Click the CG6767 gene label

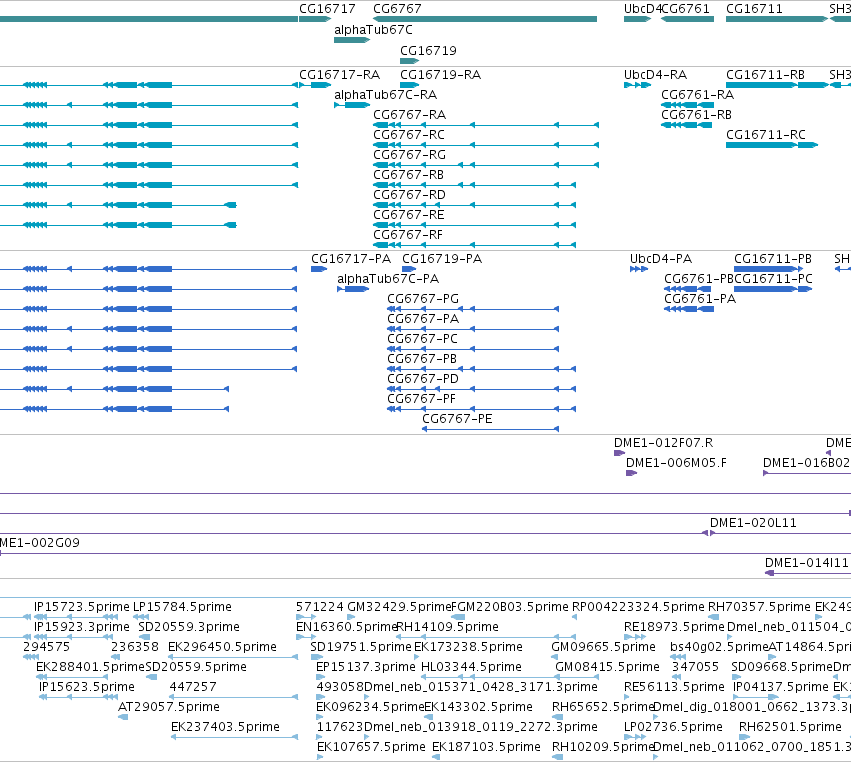click(x=397, y=9)
